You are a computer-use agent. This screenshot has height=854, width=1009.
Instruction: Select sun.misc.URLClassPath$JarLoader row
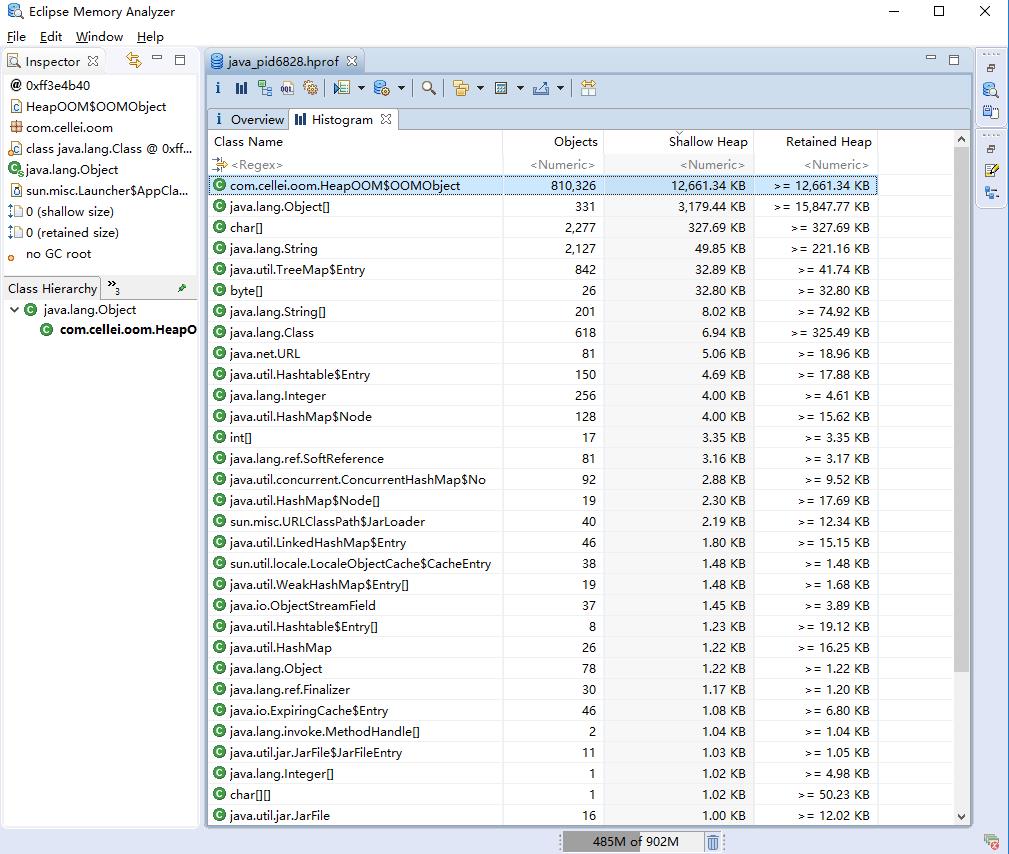(543, 521)
